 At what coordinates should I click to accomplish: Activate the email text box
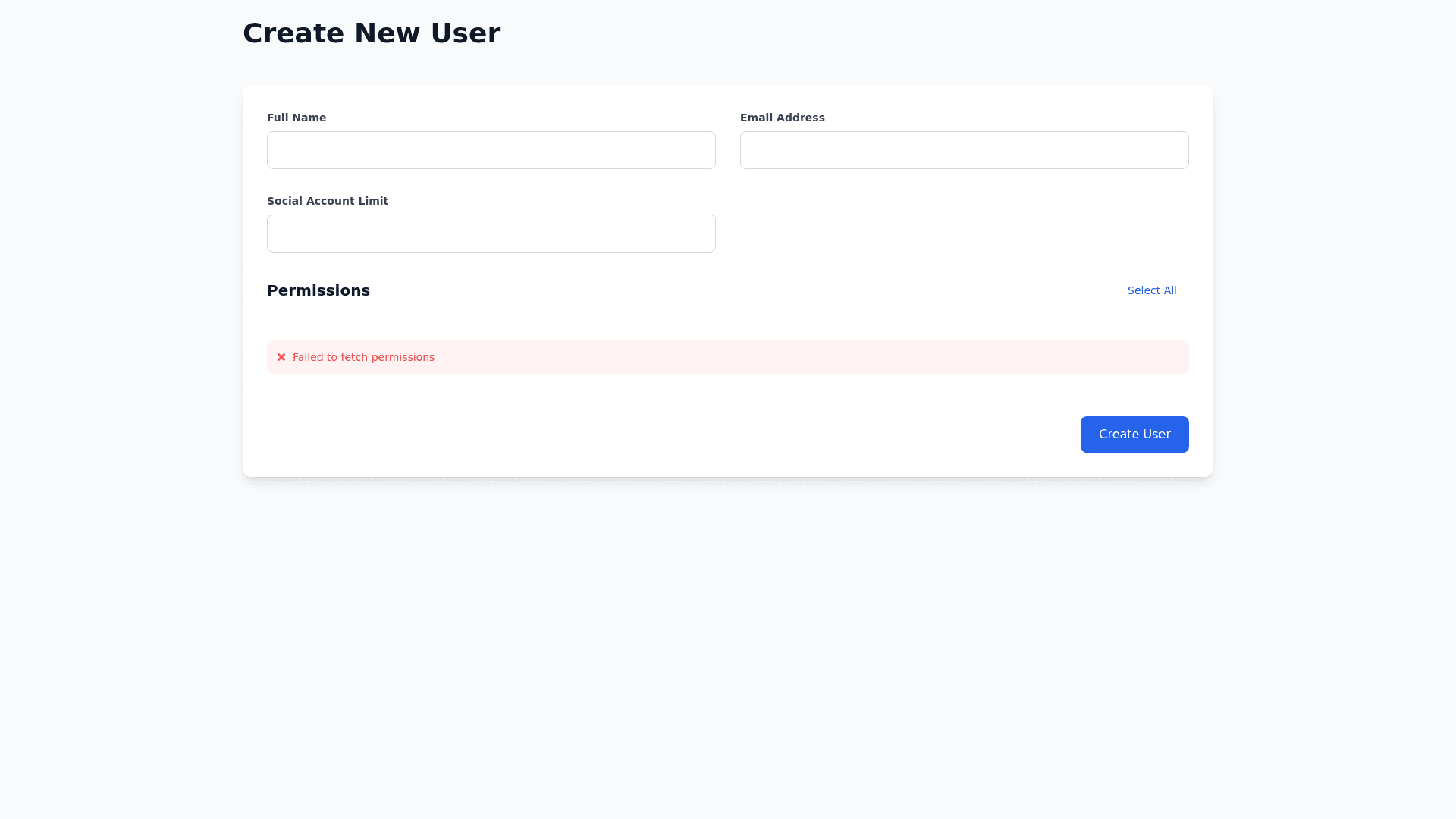point(964,150)
